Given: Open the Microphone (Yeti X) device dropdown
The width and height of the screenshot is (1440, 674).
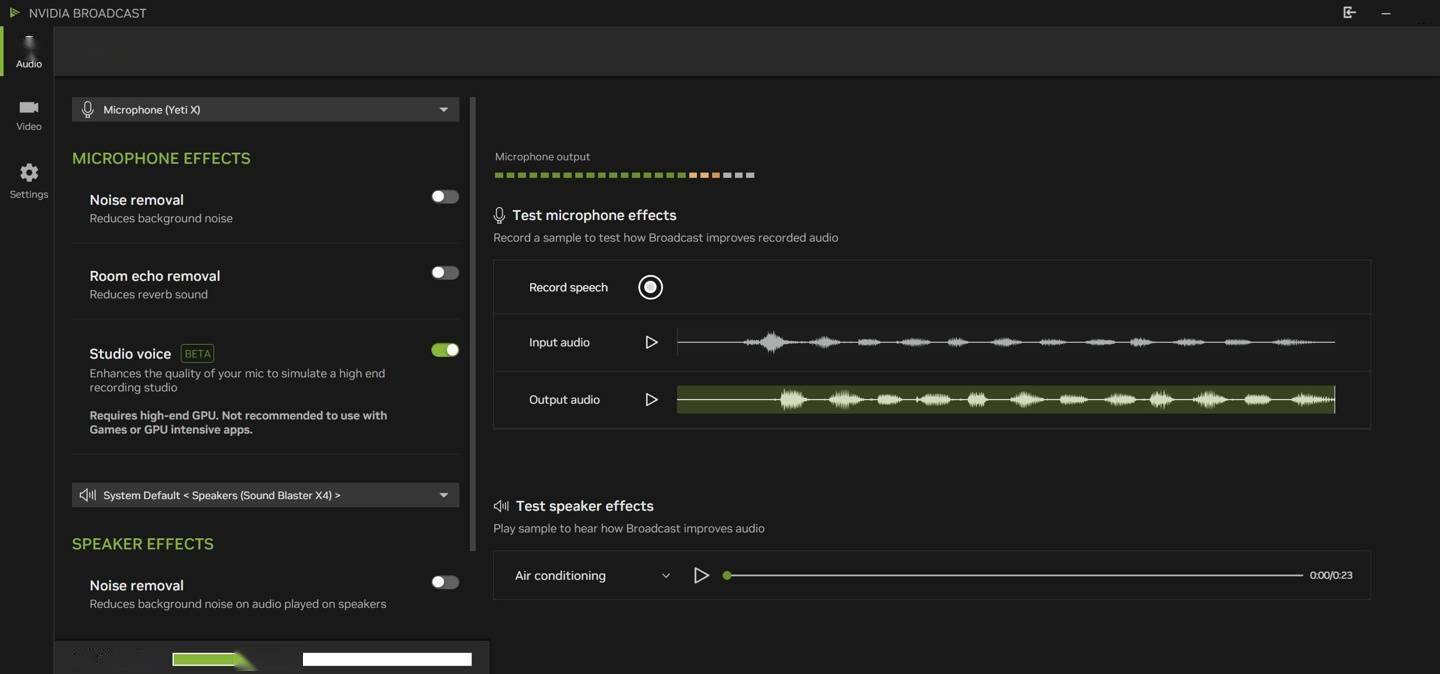Looking at the screenshot, I should point(265,109).
